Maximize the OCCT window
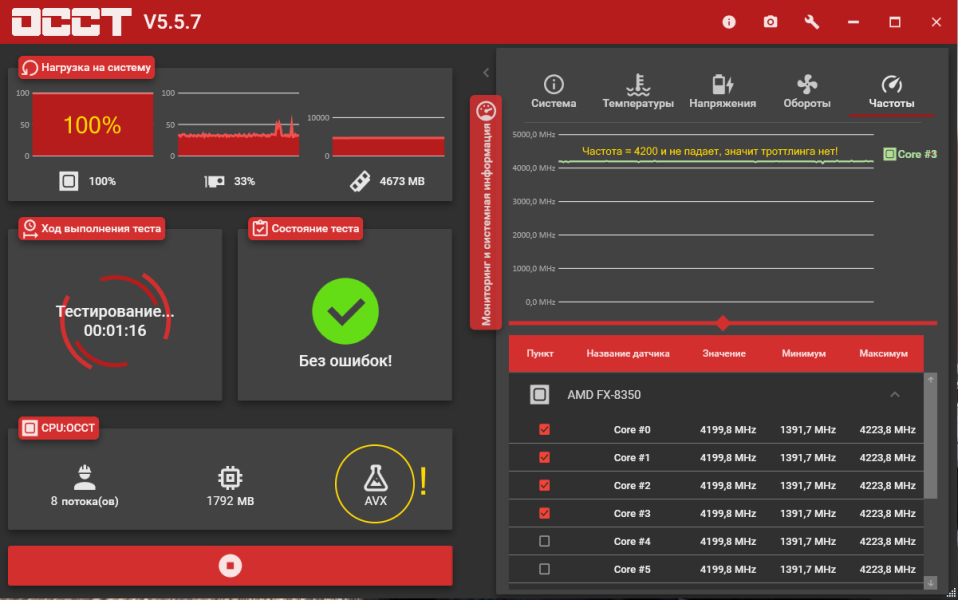Image resolution: width=958 pixels, height=600 pixels. click(x=894, y=22)
